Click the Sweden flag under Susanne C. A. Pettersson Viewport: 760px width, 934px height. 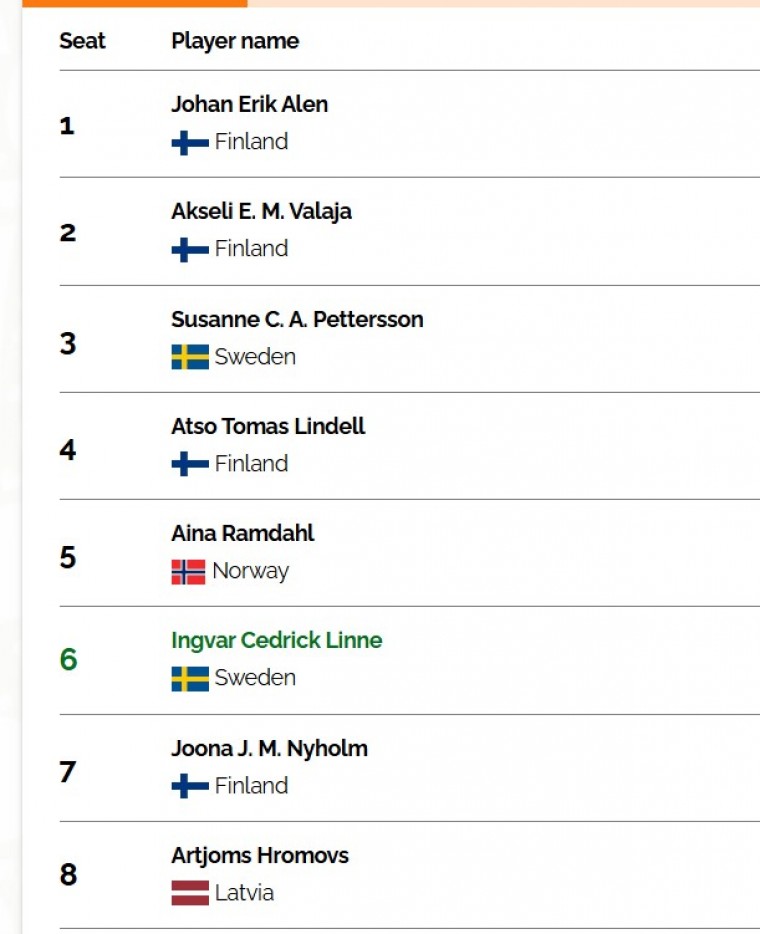point(189,357)
